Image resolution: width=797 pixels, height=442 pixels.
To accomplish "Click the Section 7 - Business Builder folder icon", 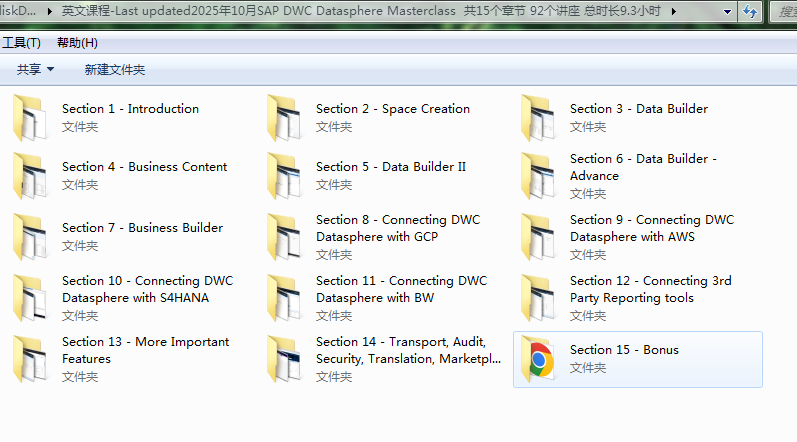I will (30, 236).
